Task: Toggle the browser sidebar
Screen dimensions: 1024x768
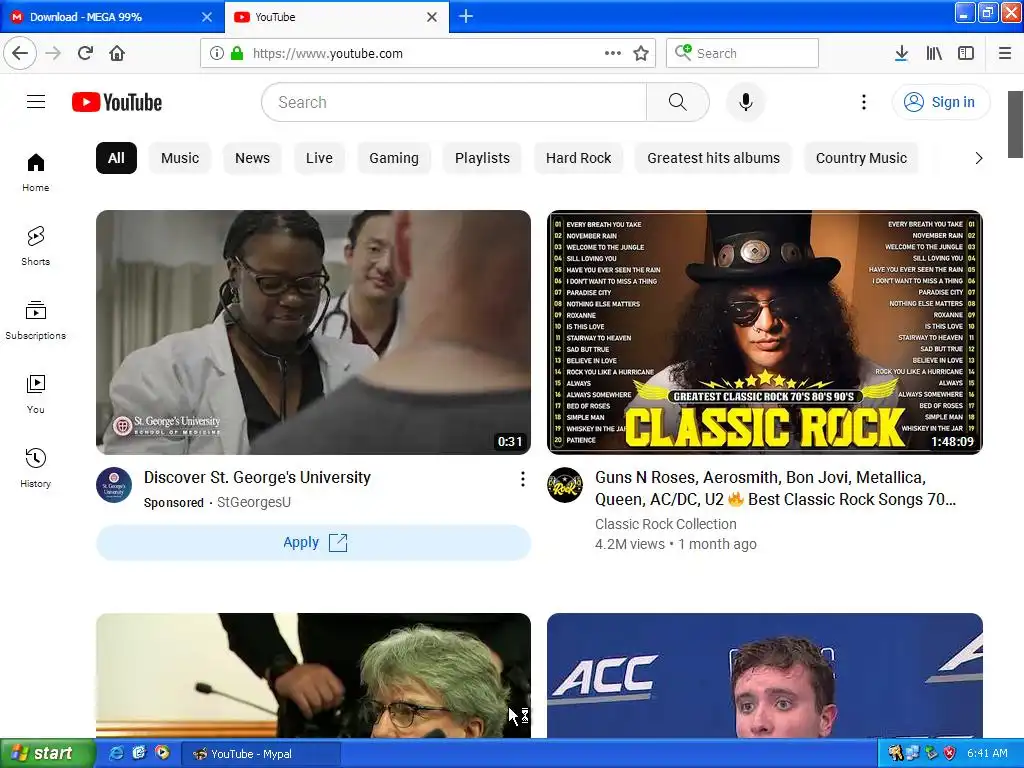Action: [966, 53]
